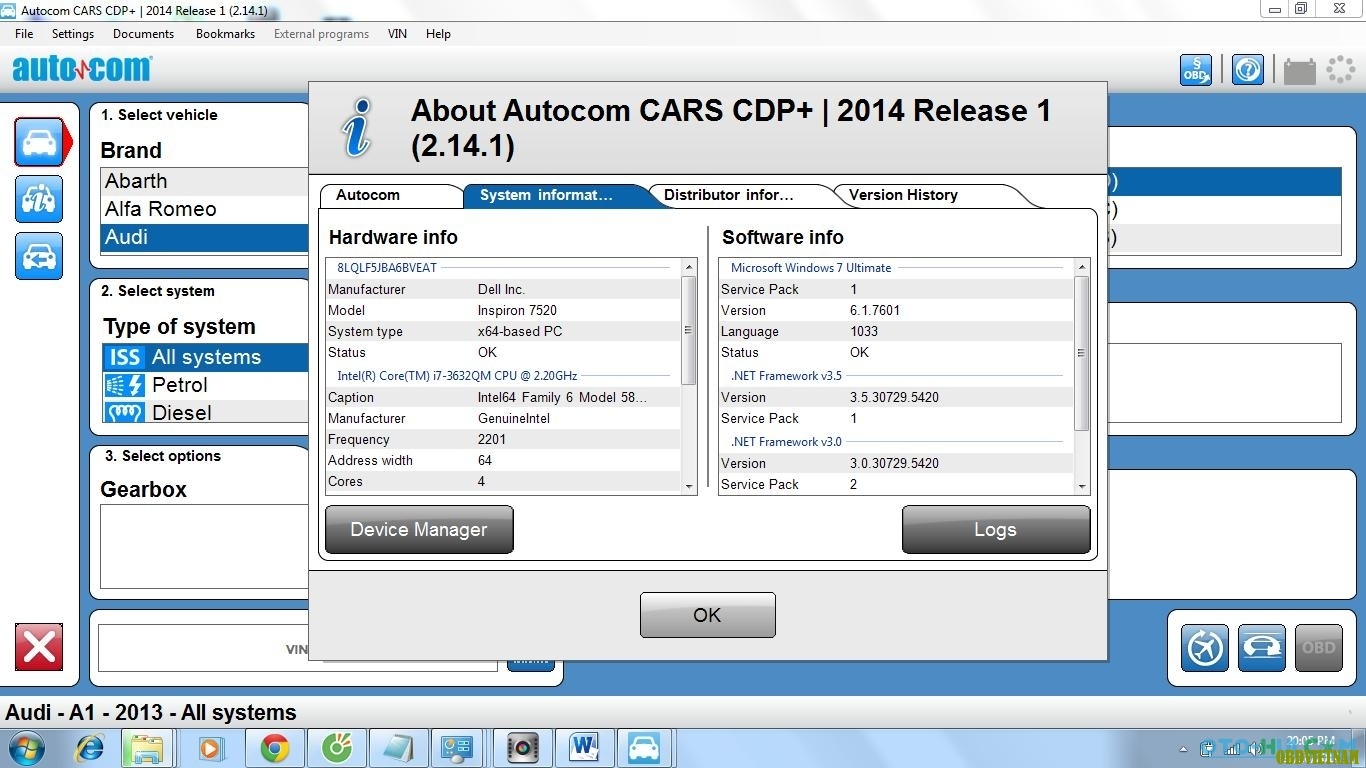Show hidden system tray icons

tap(1185, 749)
